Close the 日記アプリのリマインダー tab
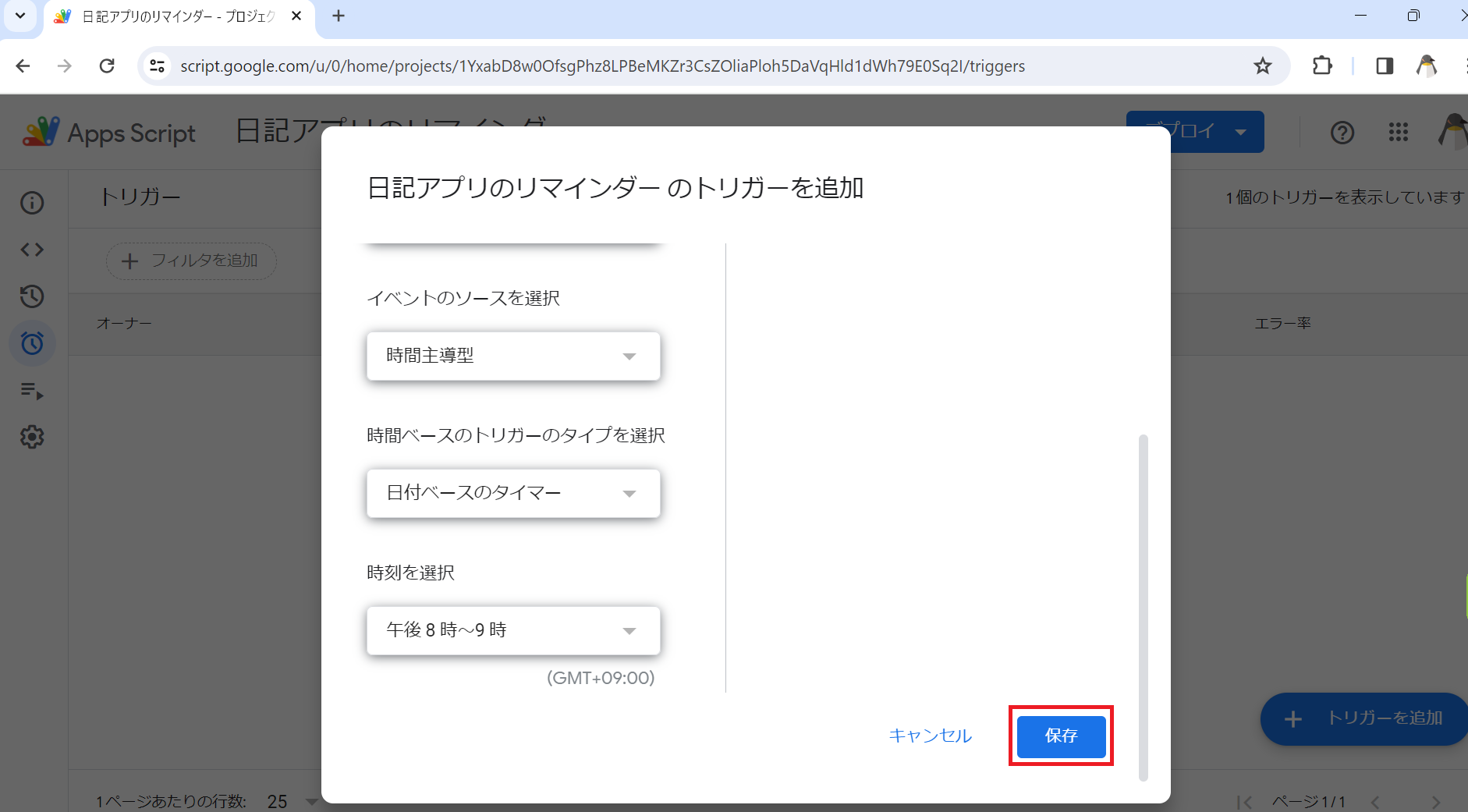 (296, 16)
